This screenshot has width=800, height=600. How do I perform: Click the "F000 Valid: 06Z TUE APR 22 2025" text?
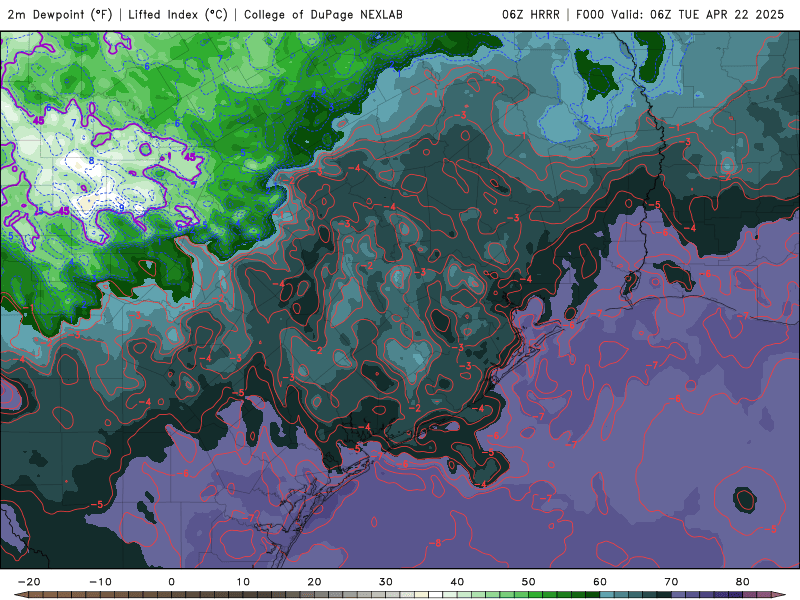point(680,15)
